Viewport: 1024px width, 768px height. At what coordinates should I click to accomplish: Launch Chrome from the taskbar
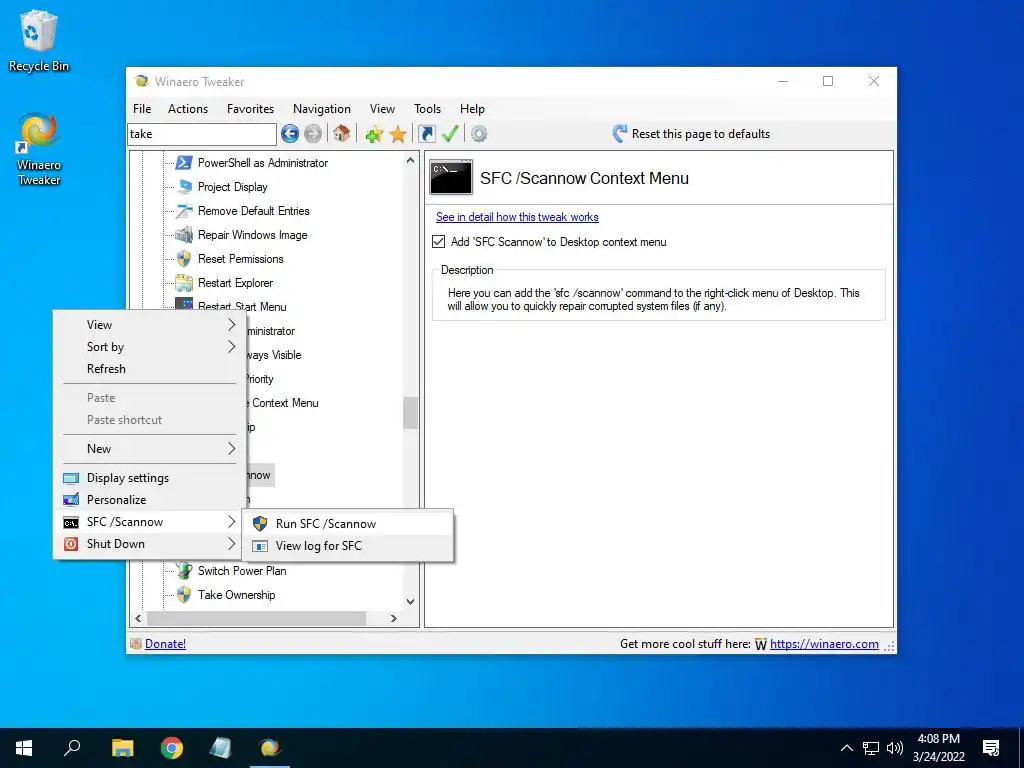coord(172,748)
